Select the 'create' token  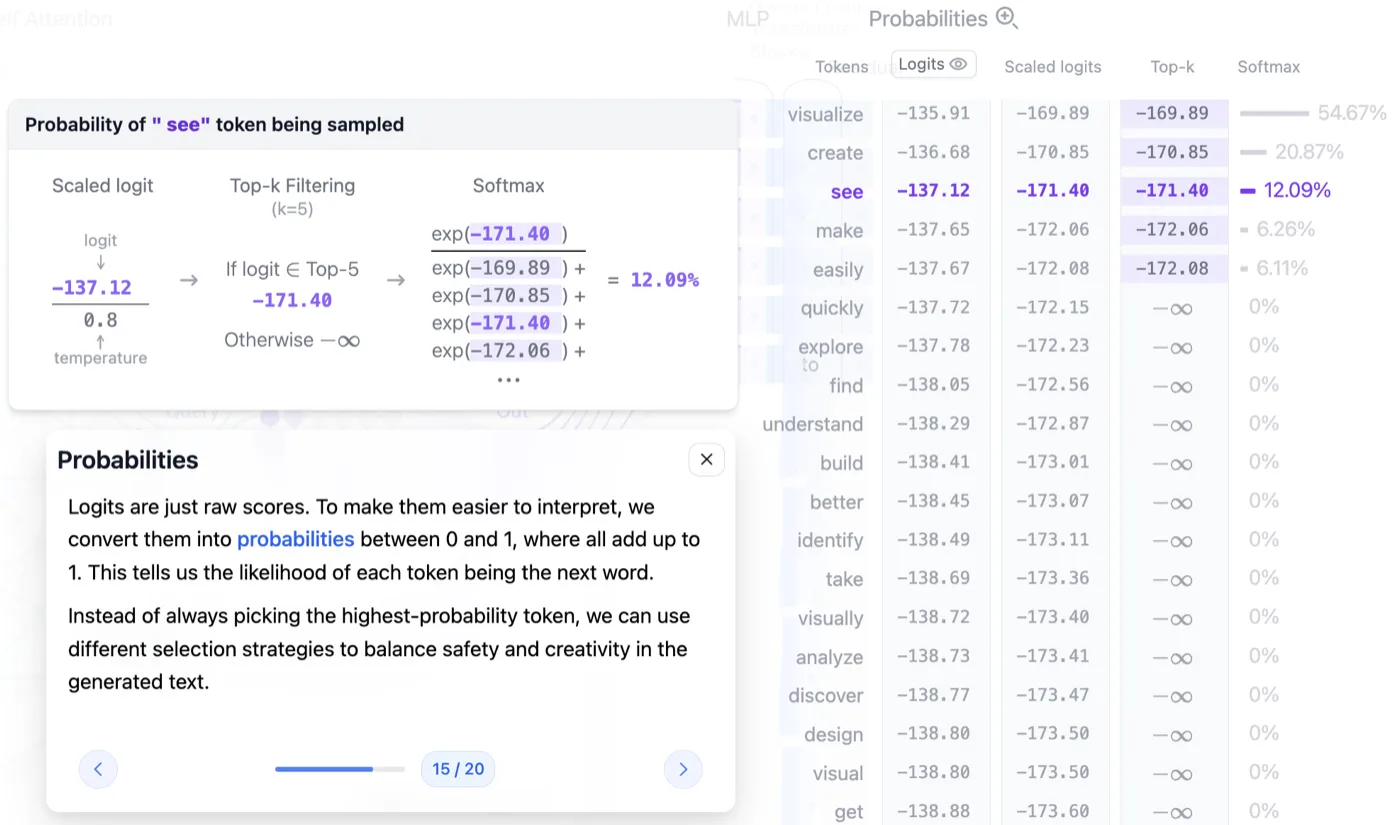(835, 153)
